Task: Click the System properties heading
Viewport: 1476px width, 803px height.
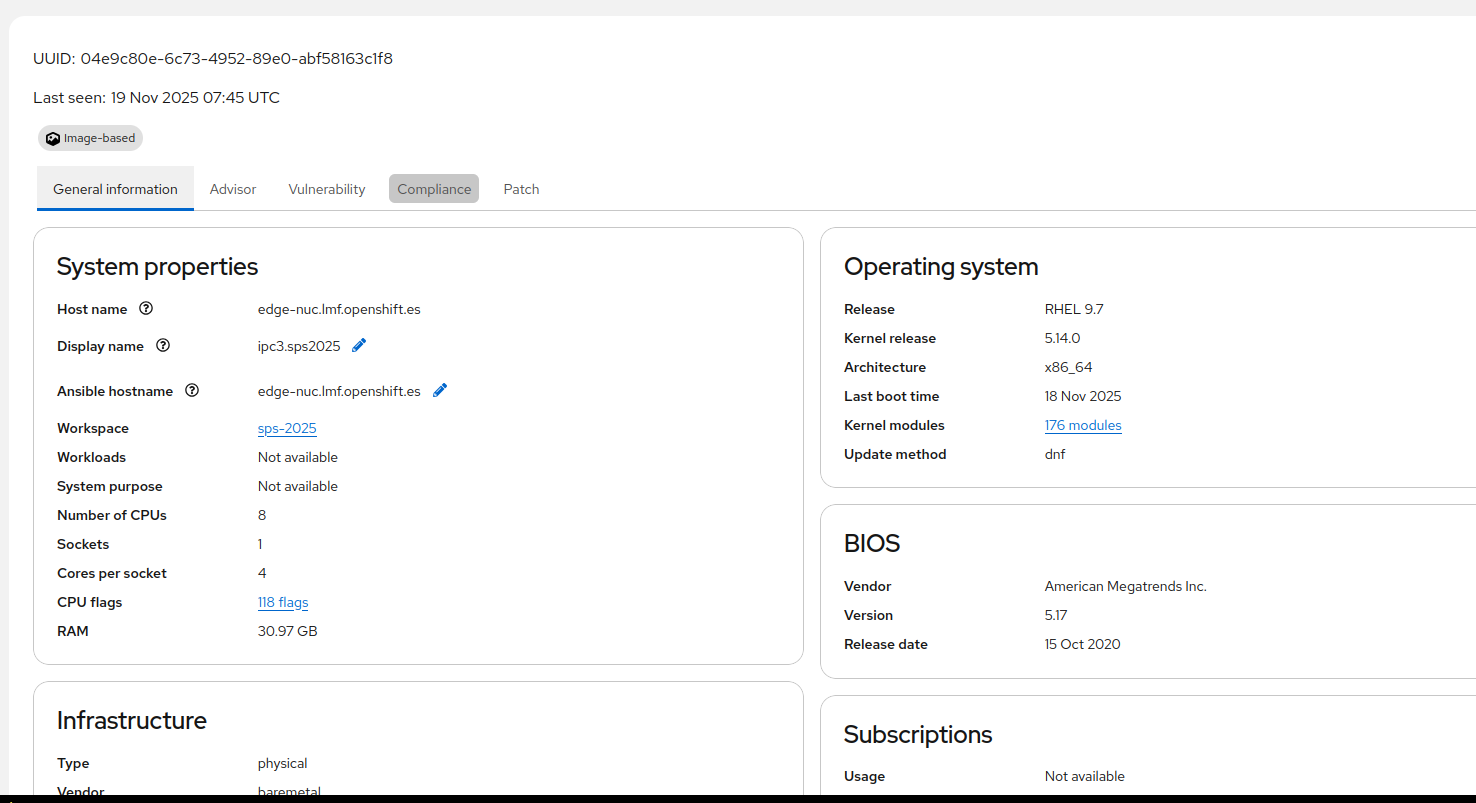Action: pos(157,267)
